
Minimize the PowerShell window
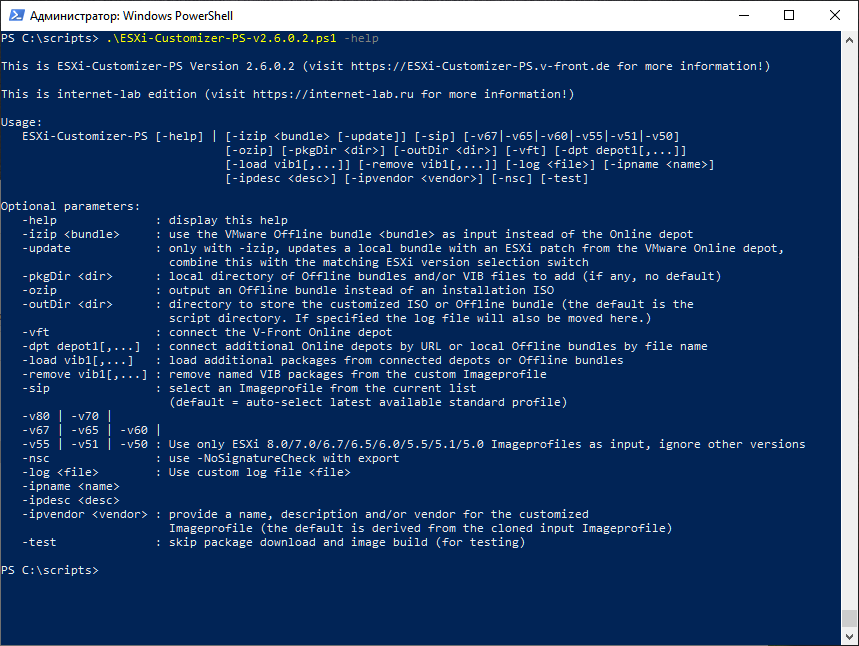(x=743, y=15)
